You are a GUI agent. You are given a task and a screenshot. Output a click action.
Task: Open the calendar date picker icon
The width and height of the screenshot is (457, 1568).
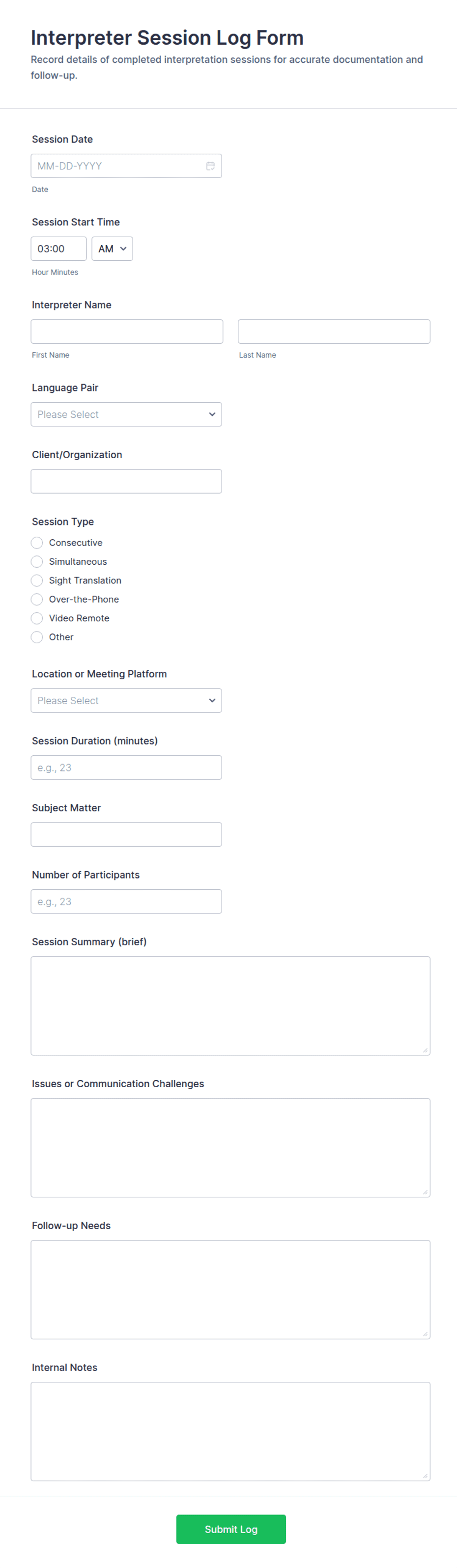click(x=210, y=166)
